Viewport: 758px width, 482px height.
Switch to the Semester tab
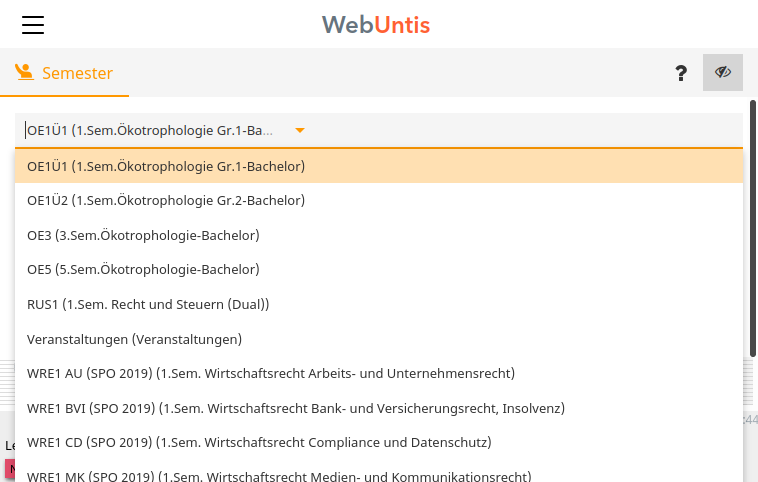65,73
